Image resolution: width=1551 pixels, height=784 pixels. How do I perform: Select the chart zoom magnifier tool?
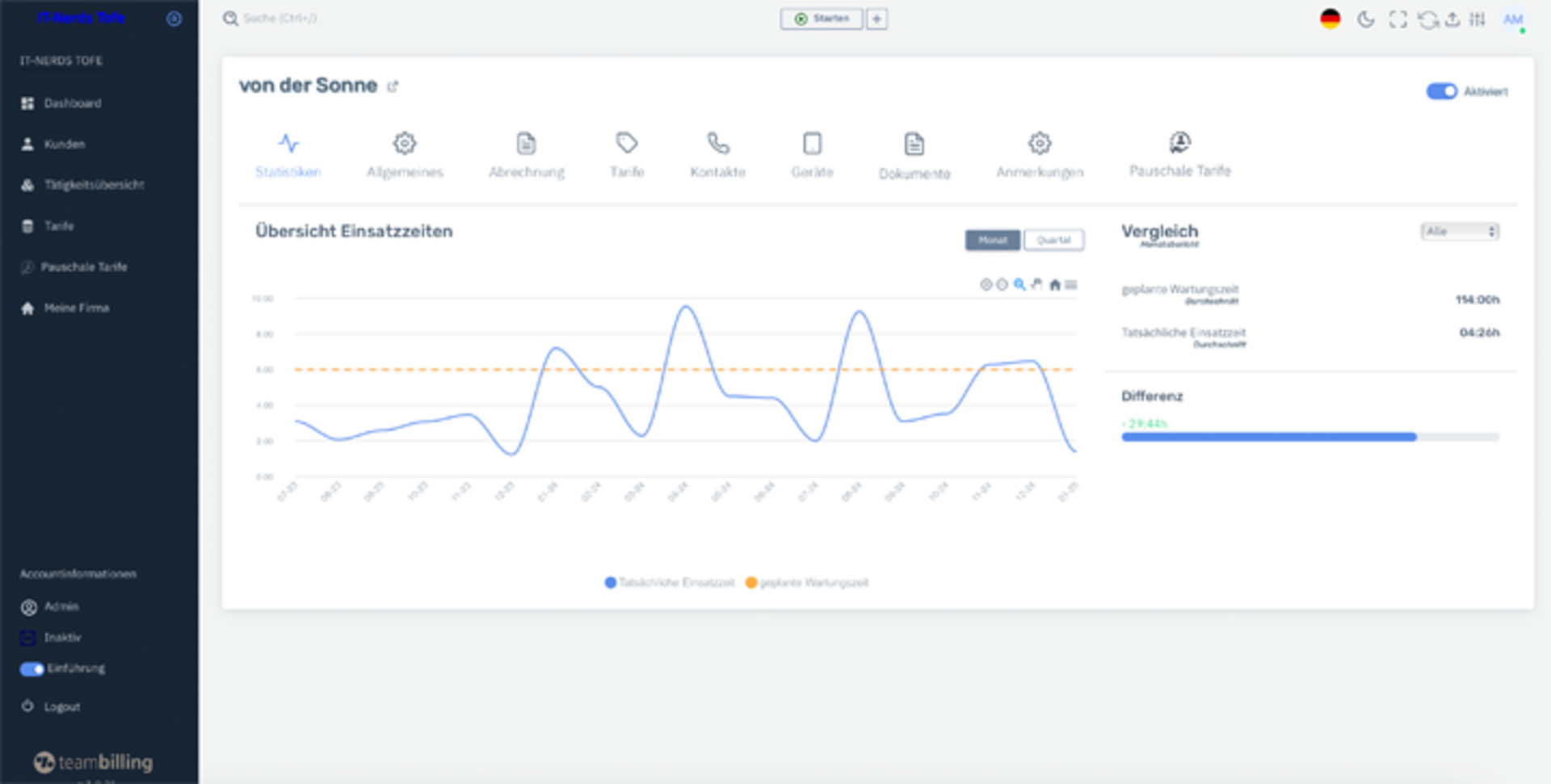pos(1019,284)
